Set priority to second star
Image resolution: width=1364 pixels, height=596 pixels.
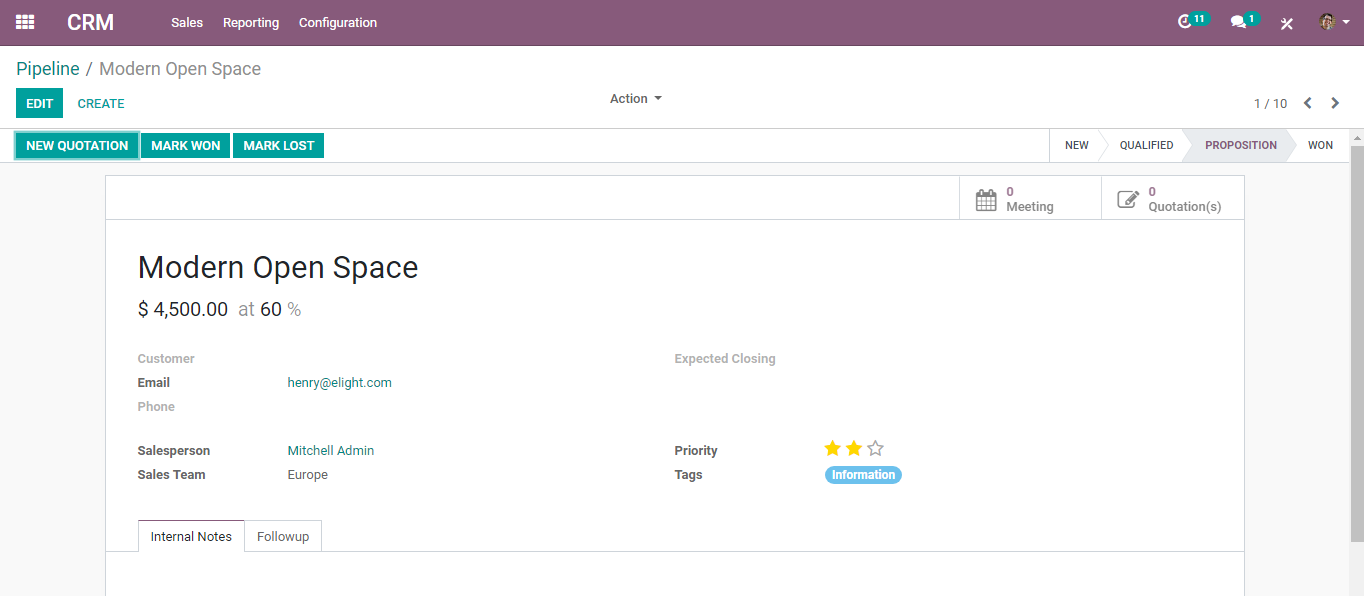tap(854, 449)
